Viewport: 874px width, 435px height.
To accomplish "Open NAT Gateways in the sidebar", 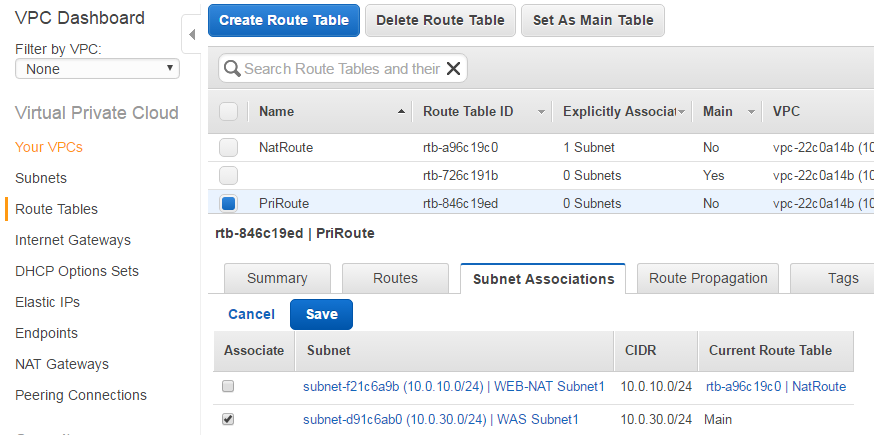I will coord(62,364).
